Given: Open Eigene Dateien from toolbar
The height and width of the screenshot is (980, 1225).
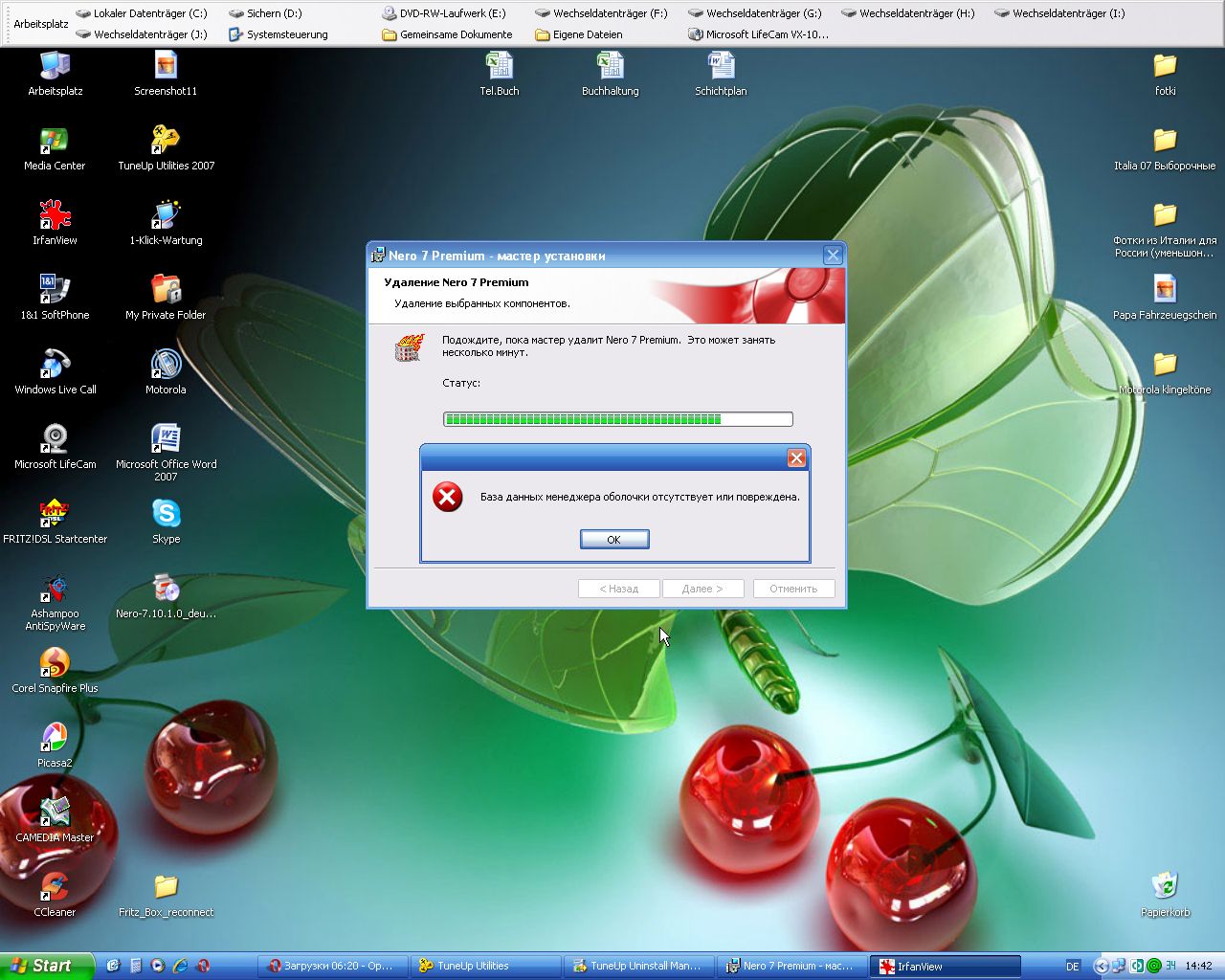Looking at the screenshot, I should pos(579,34).
